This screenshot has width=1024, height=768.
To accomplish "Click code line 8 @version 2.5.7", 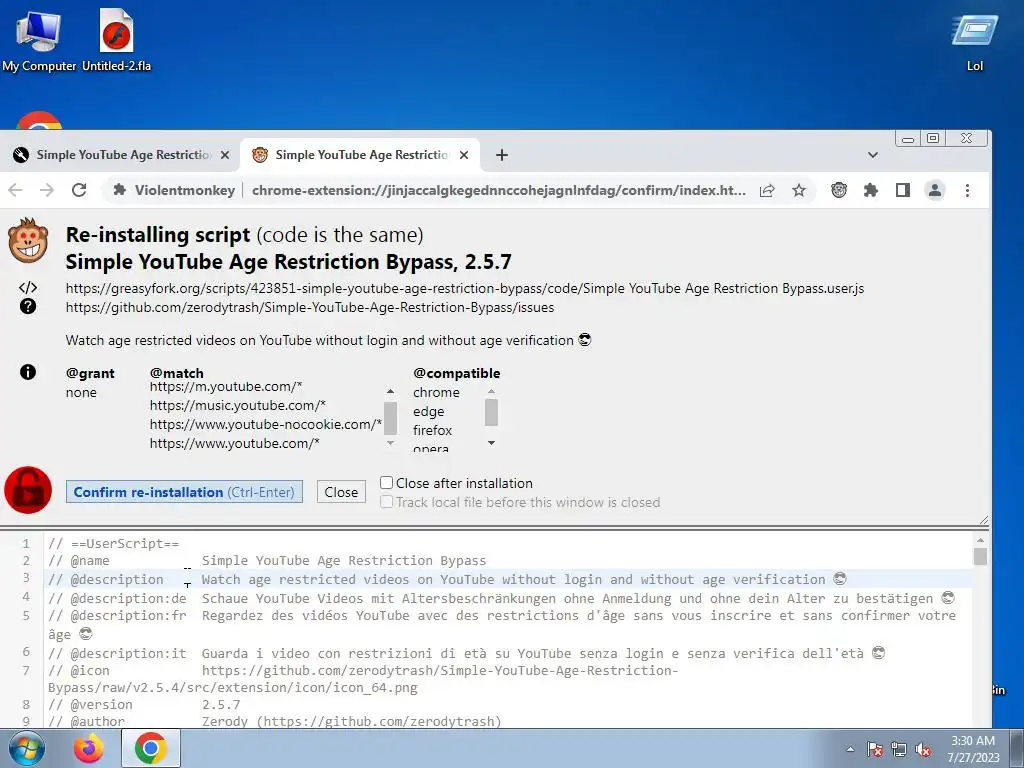I will point(144,705).
